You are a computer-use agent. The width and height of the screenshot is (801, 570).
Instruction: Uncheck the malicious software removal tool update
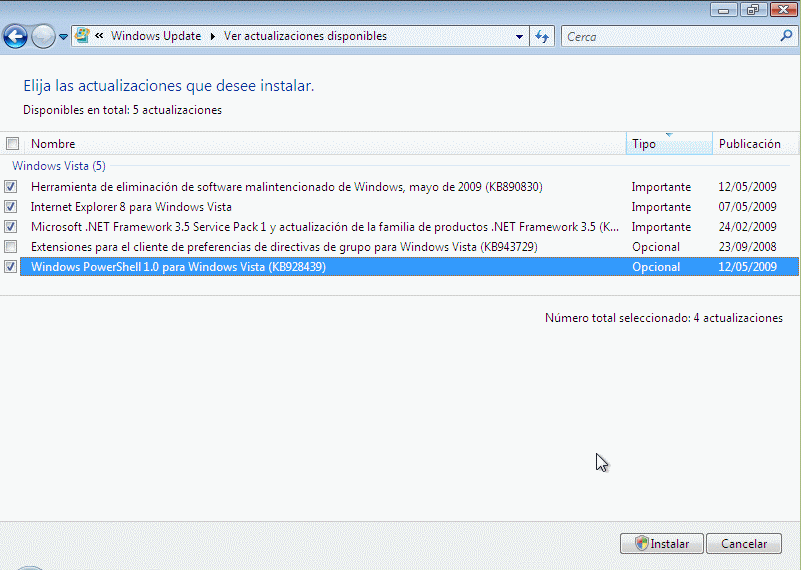[x=11, y=187]
